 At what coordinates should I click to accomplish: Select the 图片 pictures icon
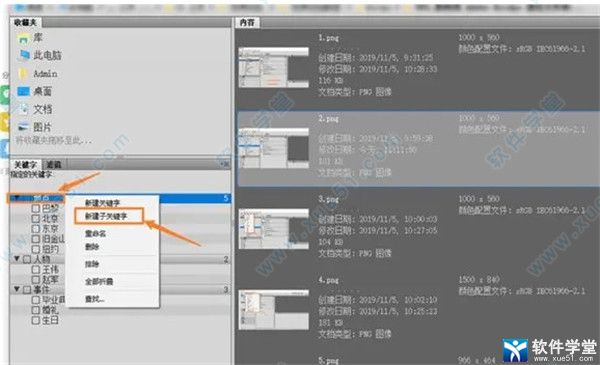point(23,127)
